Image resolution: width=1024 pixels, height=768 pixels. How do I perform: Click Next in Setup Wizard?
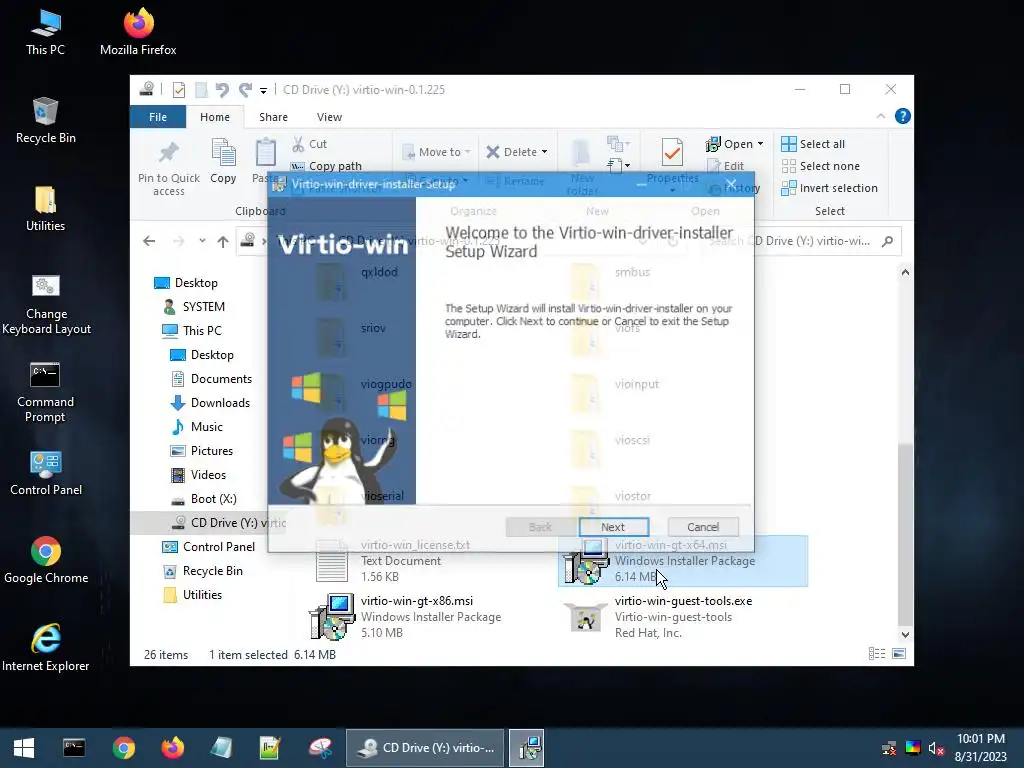[x=613, y=527]
